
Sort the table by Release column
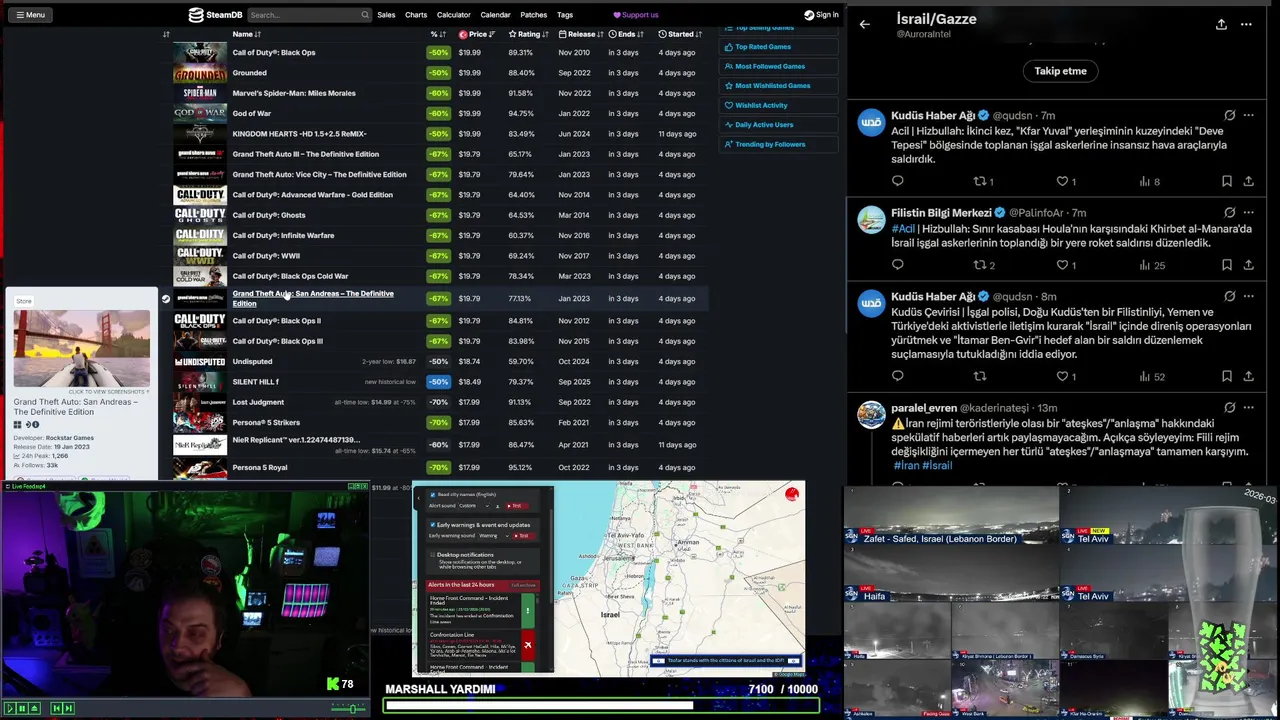(x=581, y=34)
